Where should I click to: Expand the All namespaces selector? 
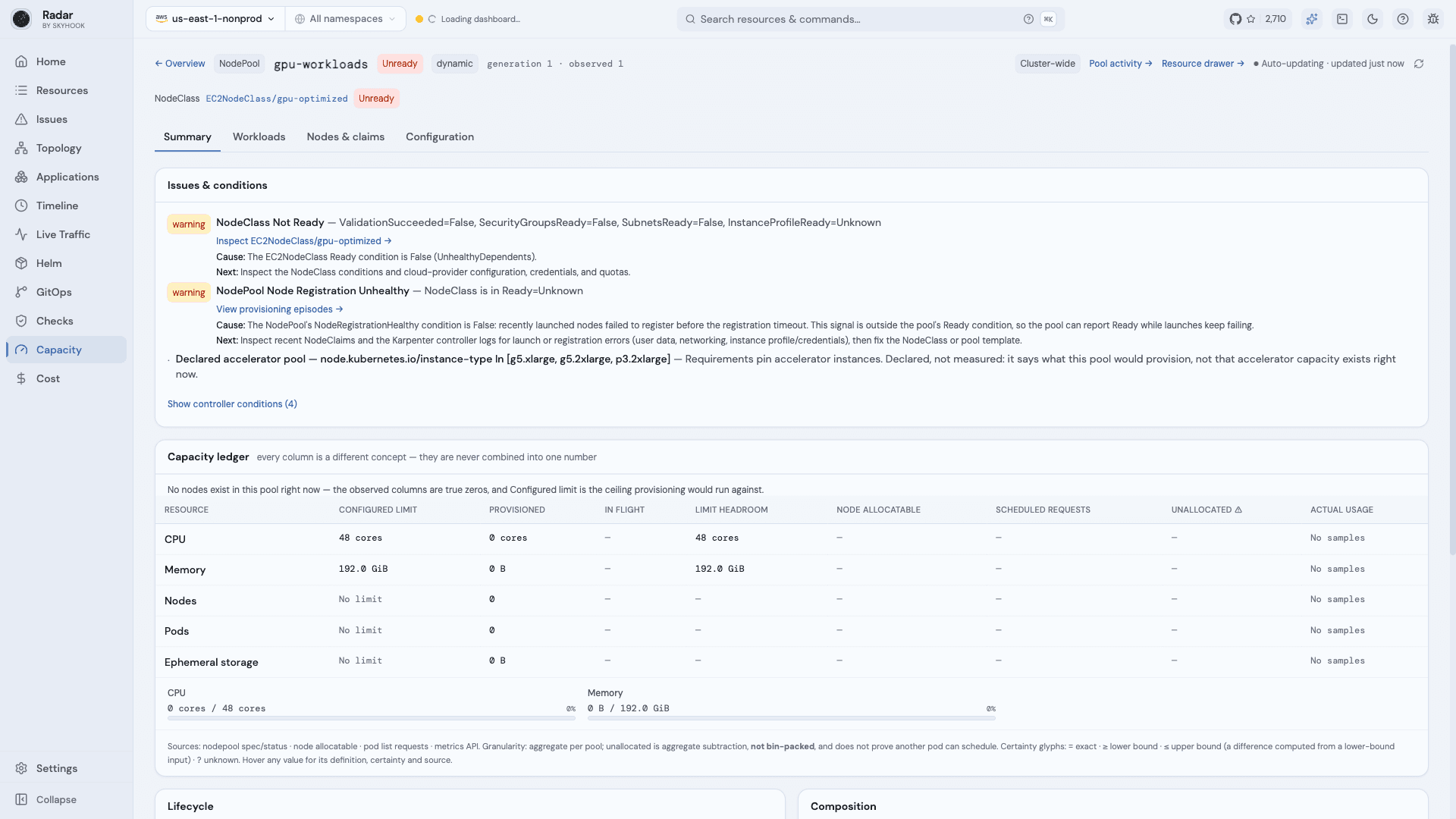(x=345, y=19)
